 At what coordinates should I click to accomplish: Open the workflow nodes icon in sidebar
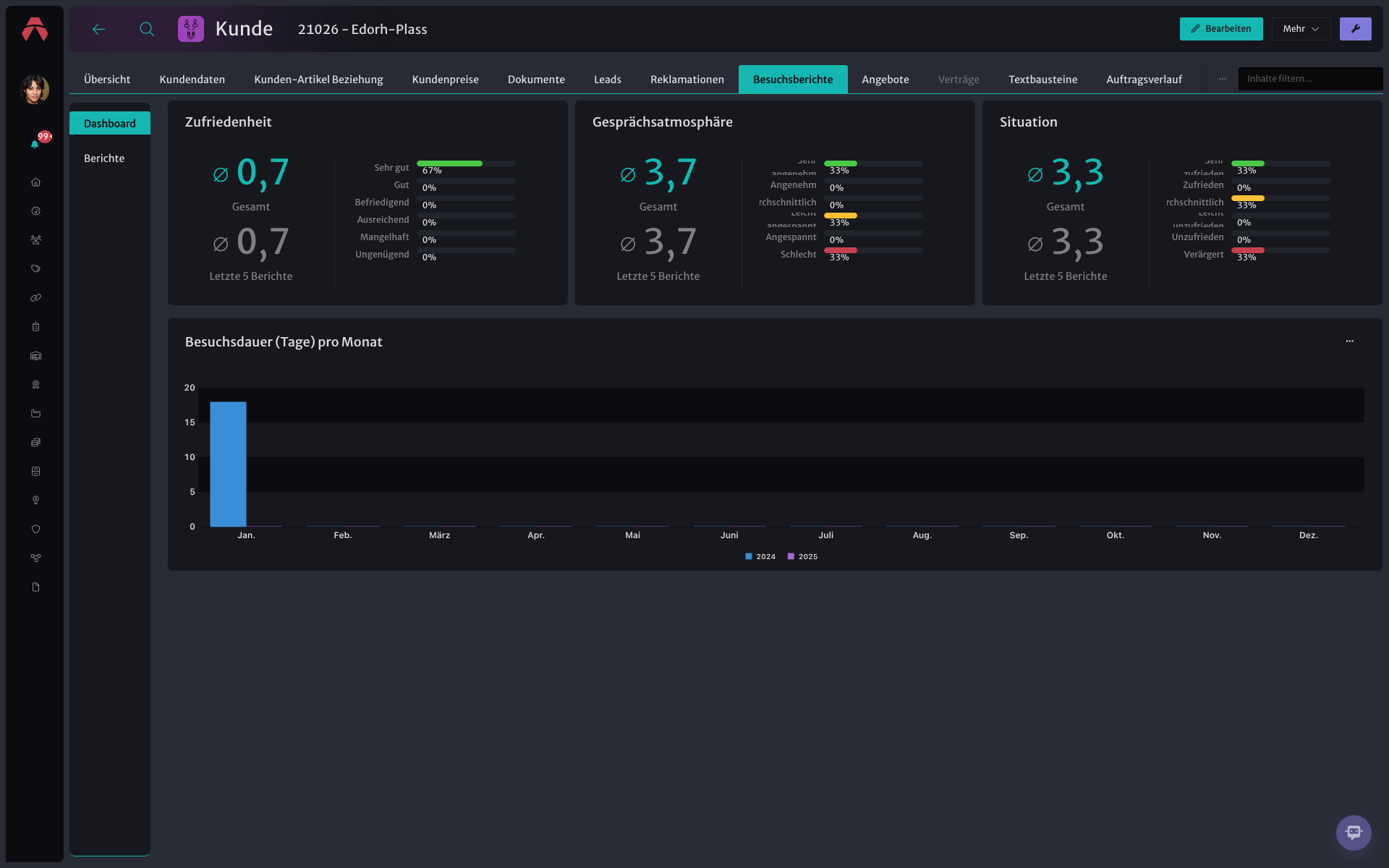click(35, 558)
